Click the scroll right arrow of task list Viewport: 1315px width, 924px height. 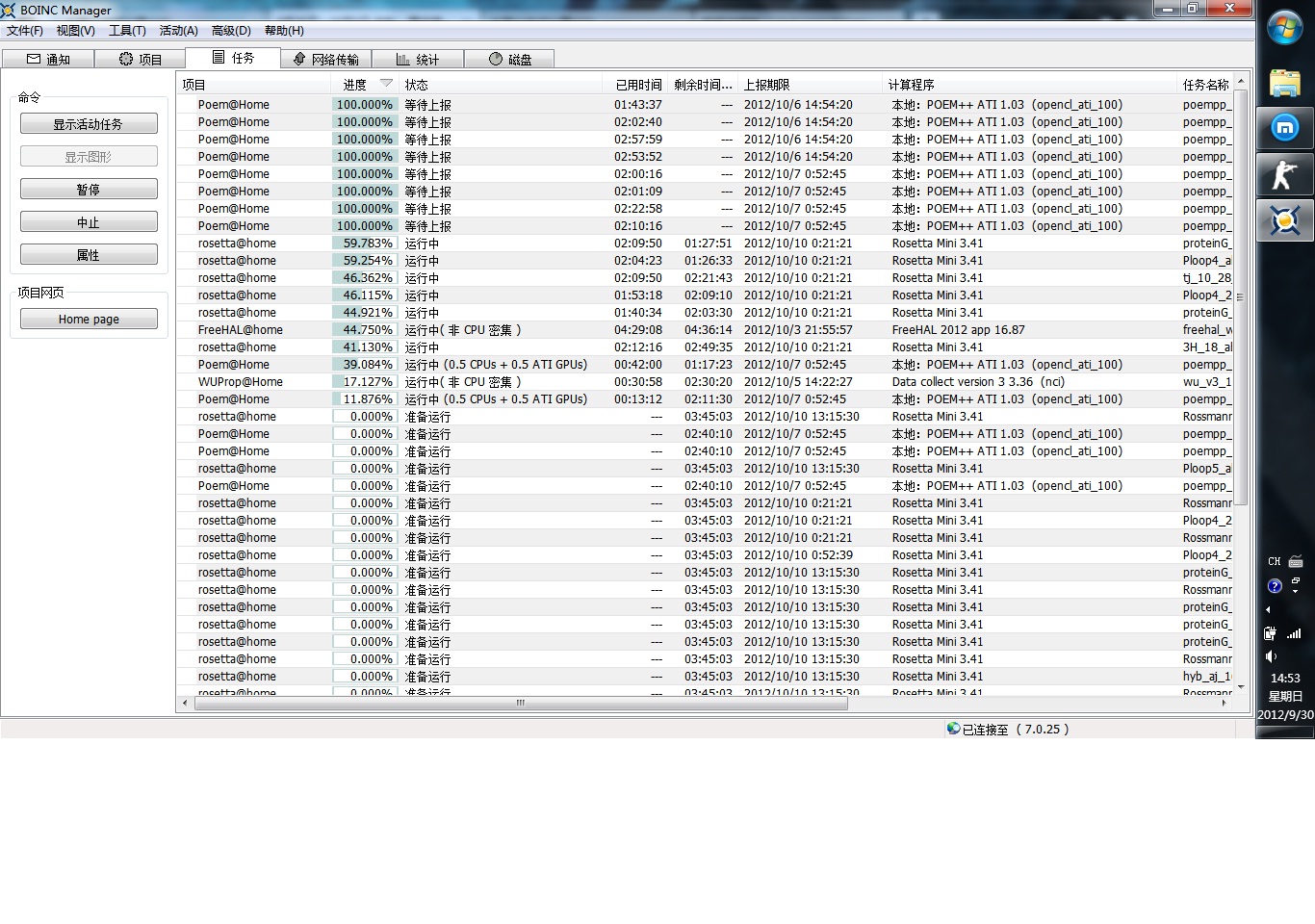click(1225, 703)
